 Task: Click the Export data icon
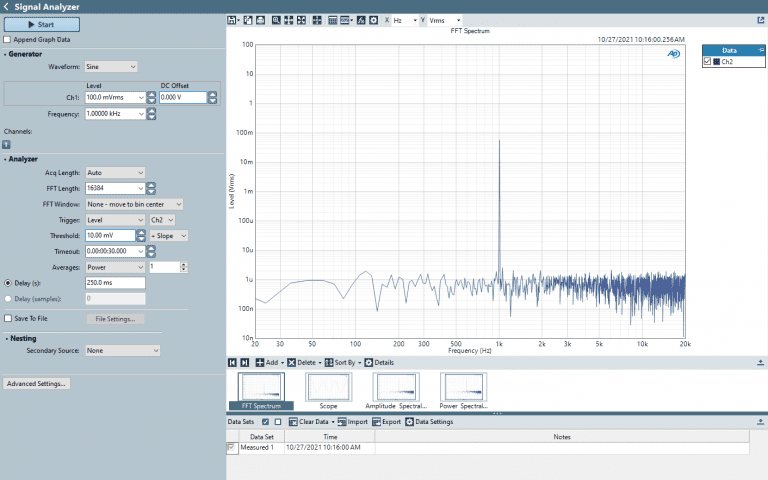click(376, 422)
